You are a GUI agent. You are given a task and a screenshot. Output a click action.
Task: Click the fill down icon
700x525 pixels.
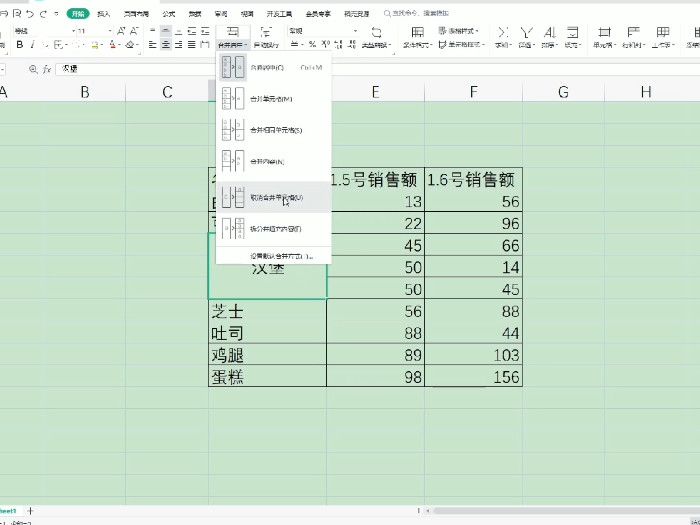coord(572,32)
